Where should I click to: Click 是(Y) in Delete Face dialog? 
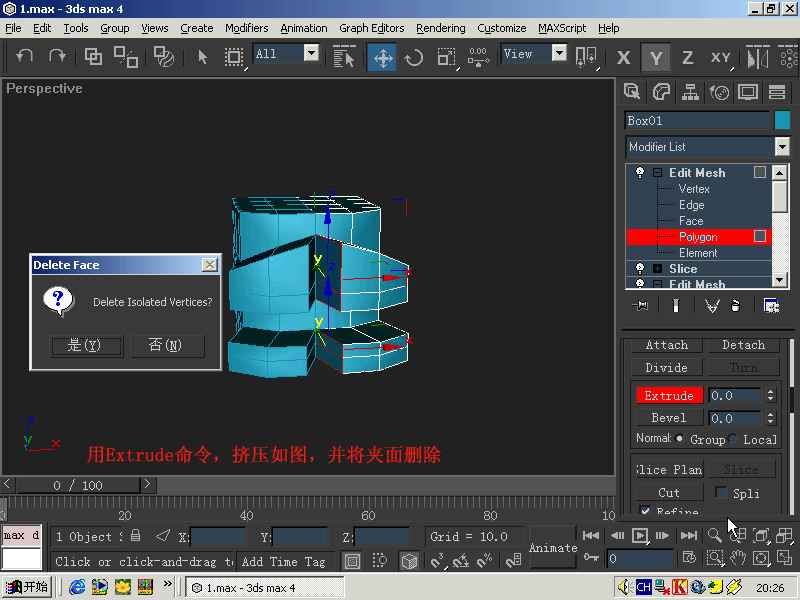pos(86,345)
